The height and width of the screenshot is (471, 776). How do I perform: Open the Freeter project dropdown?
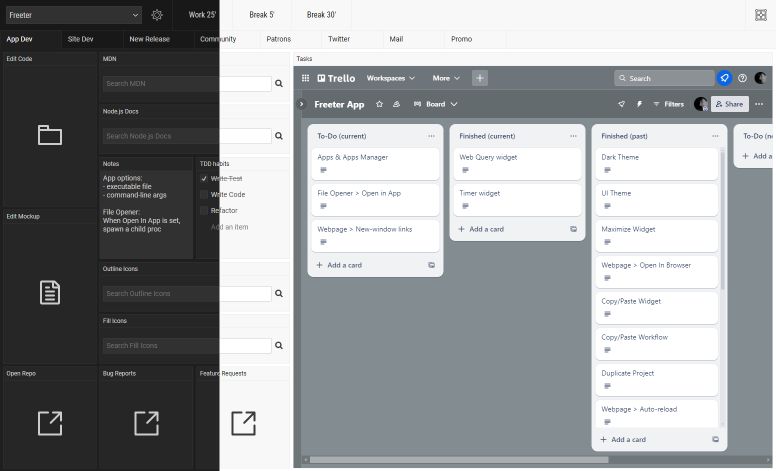[x=74, y=15]
